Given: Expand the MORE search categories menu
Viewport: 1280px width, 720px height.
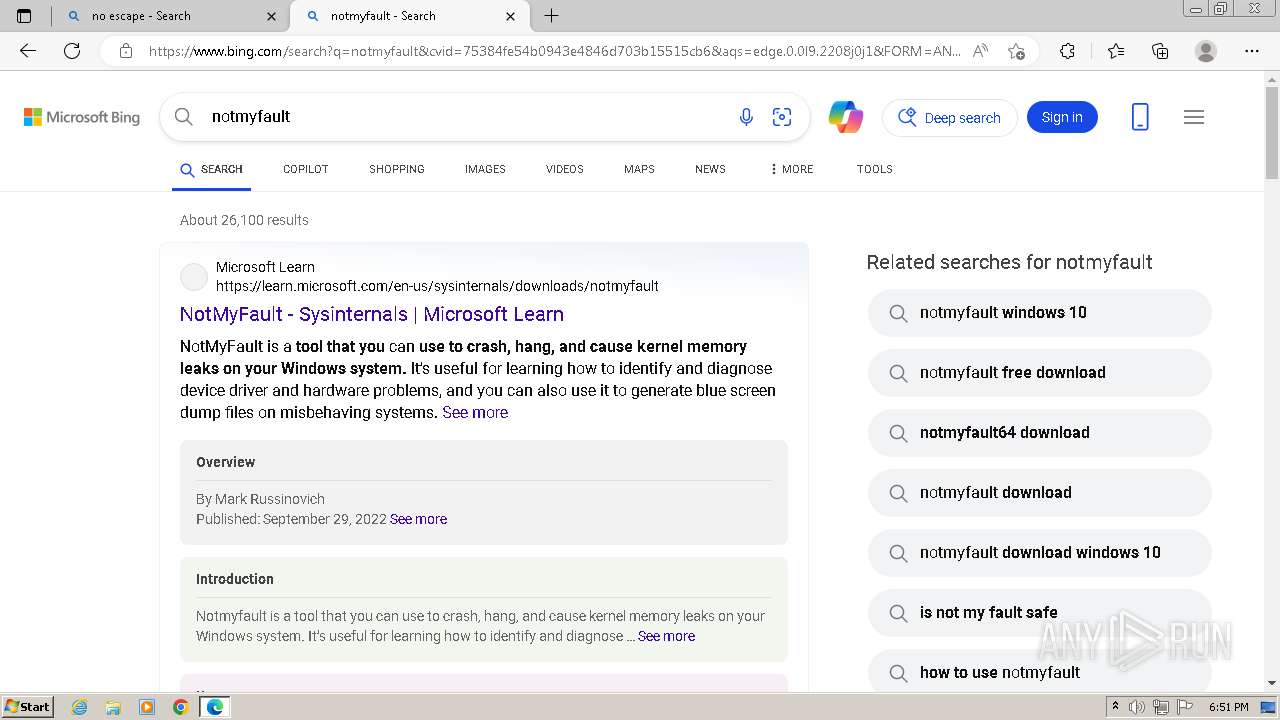Looking at the screenshot, I should (x=791, y=169).
